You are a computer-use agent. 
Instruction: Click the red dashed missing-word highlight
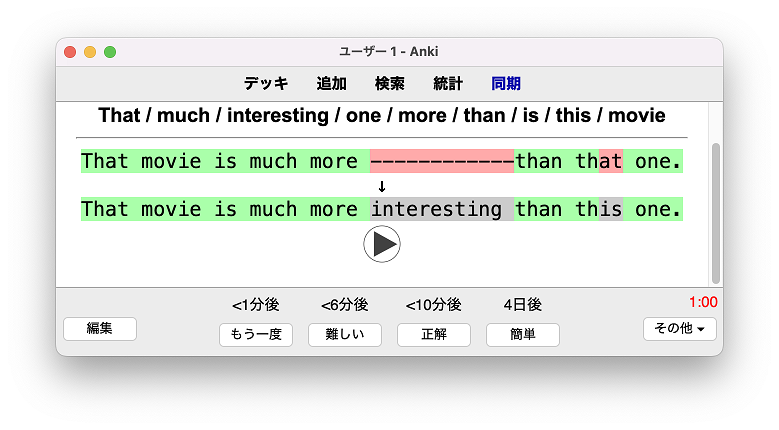pyautogui.click(x=442, y=161)
